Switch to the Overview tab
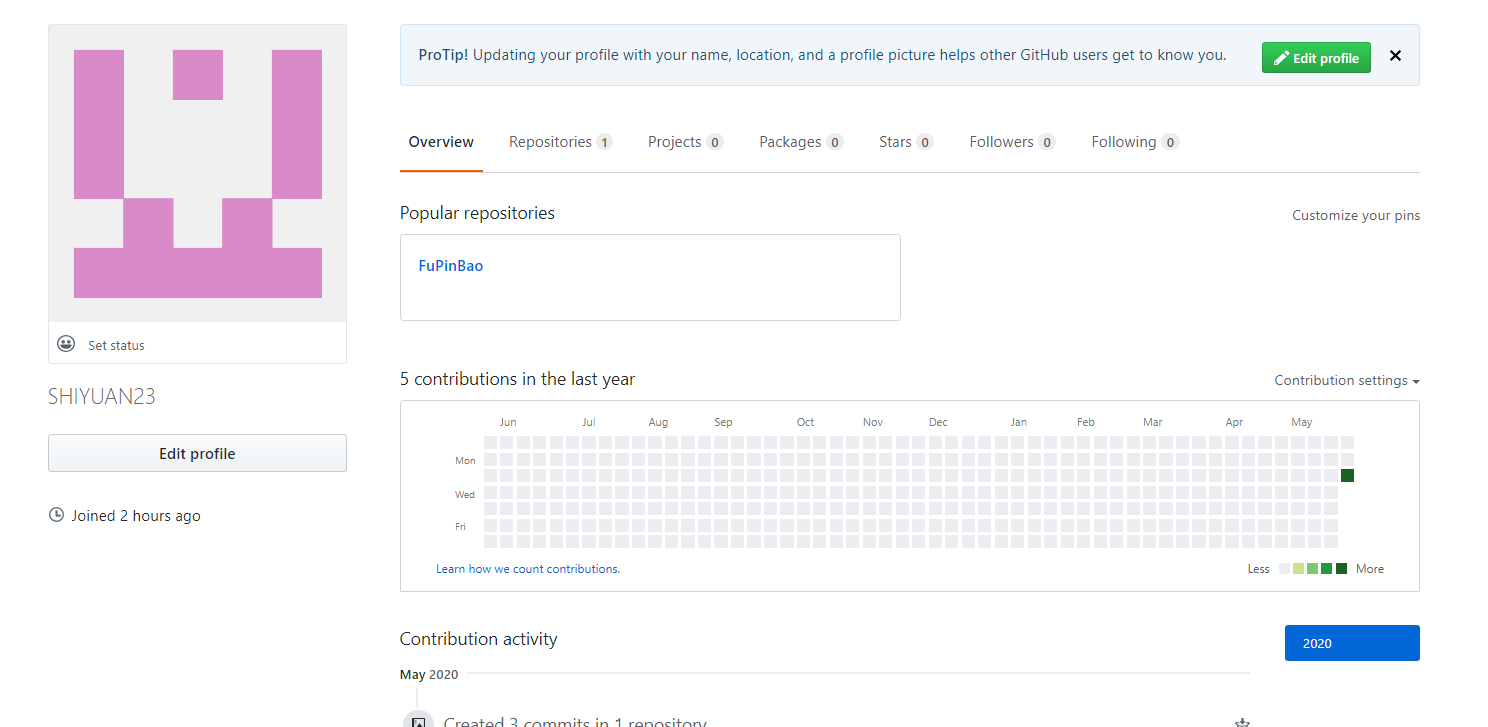This screenshot has width=1488, height=727. click(x=441, y=142)
